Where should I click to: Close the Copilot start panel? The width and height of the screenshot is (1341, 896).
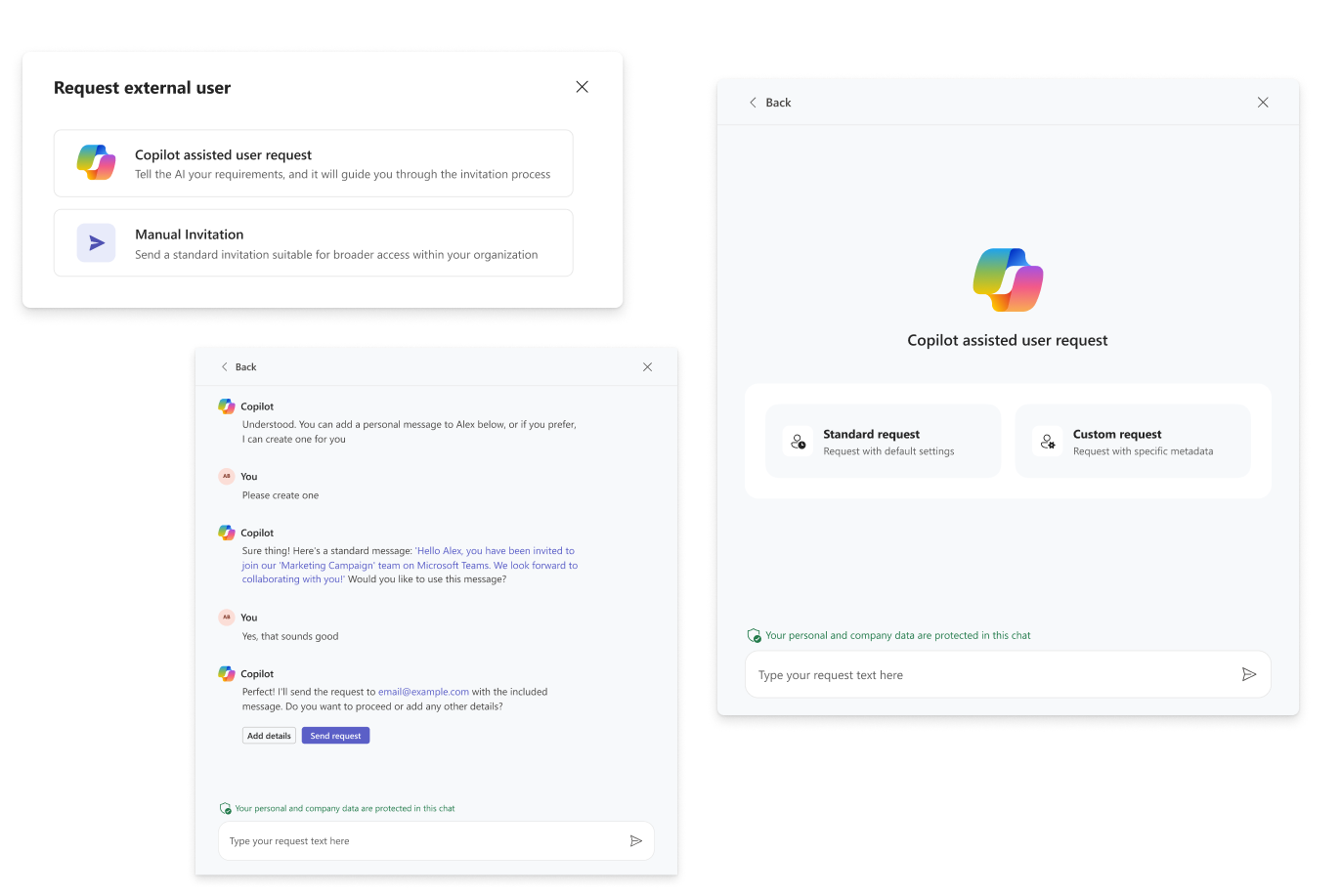pyautogui.click(x=1263, y=103)
